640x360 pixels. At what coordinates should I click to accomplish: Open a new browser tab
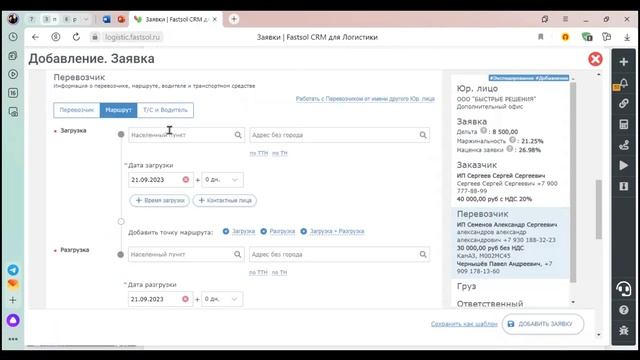pyautogui.click(x=234, y=19)
